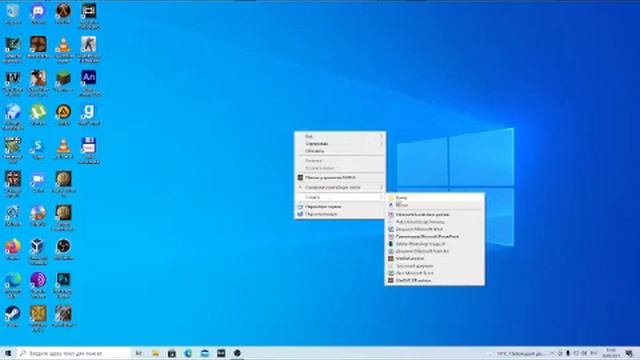Select the Minecraft grass block icon
The height and width of the screenshot is (360, 640).
(x=63, y=80)
